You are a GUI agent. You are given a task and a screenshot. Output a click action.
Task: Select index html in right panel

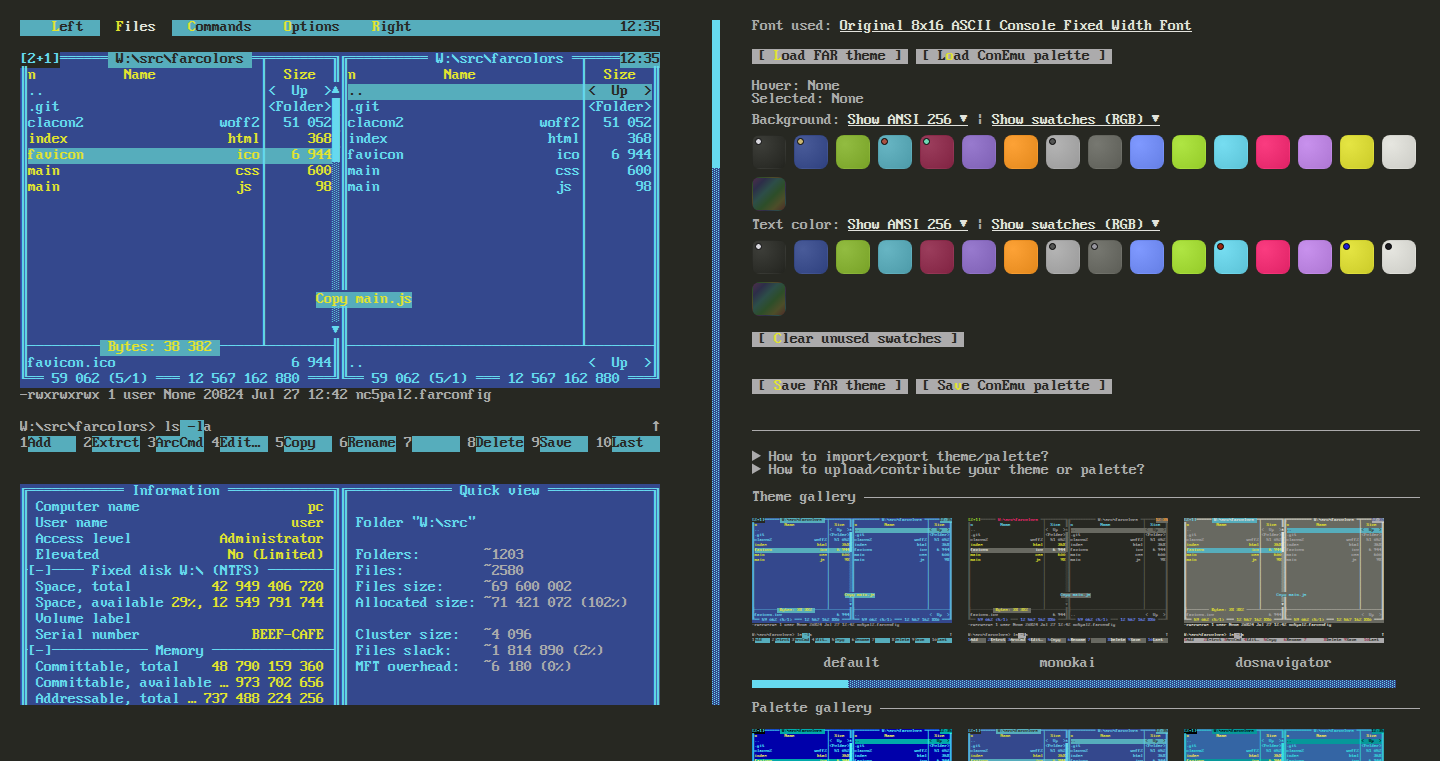tap(500, 139)
